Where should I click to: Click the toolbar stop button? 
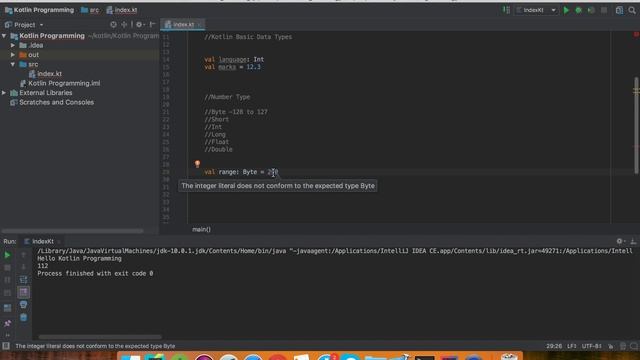tap(604, 10)
